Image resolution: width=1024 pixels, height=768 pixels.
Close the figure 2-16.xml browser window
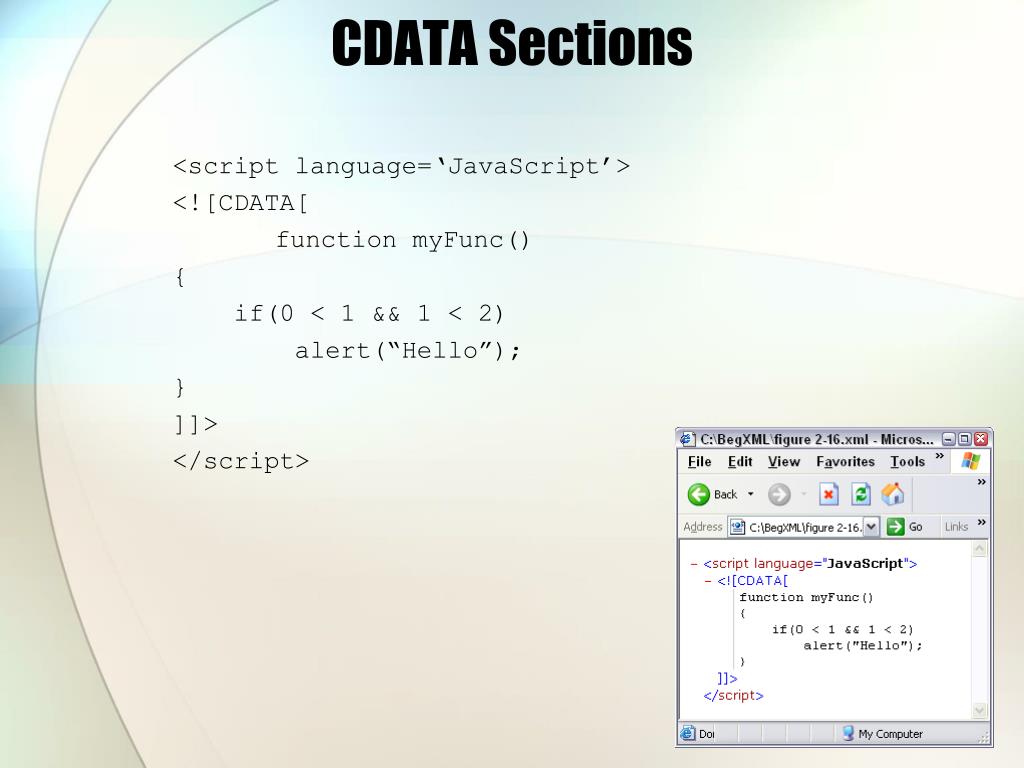click(981, 439)
